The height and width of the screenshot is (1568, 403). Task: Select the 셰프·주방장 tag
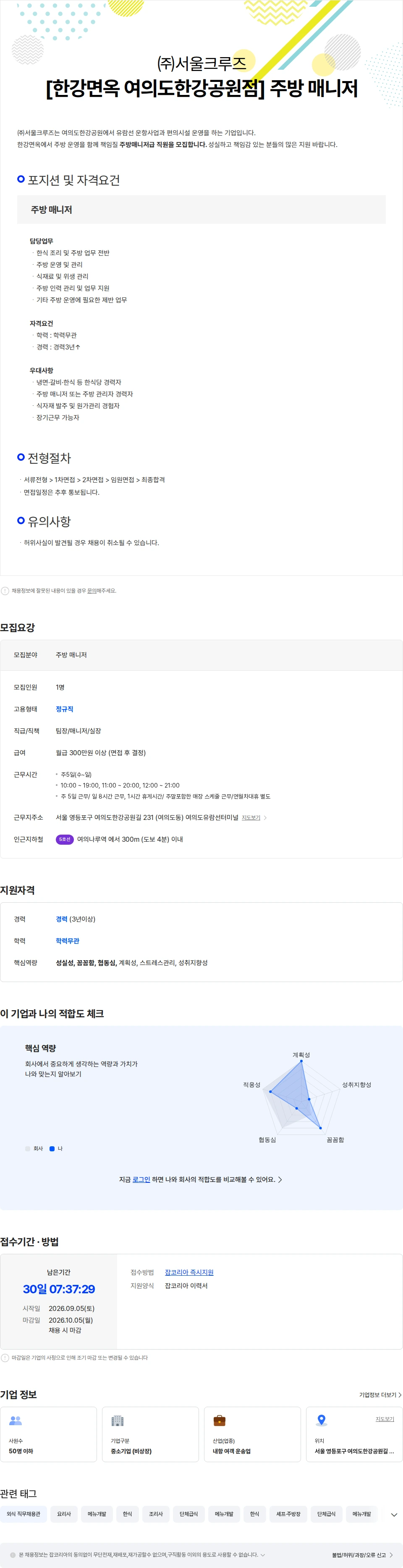(x=288, y=1514)
